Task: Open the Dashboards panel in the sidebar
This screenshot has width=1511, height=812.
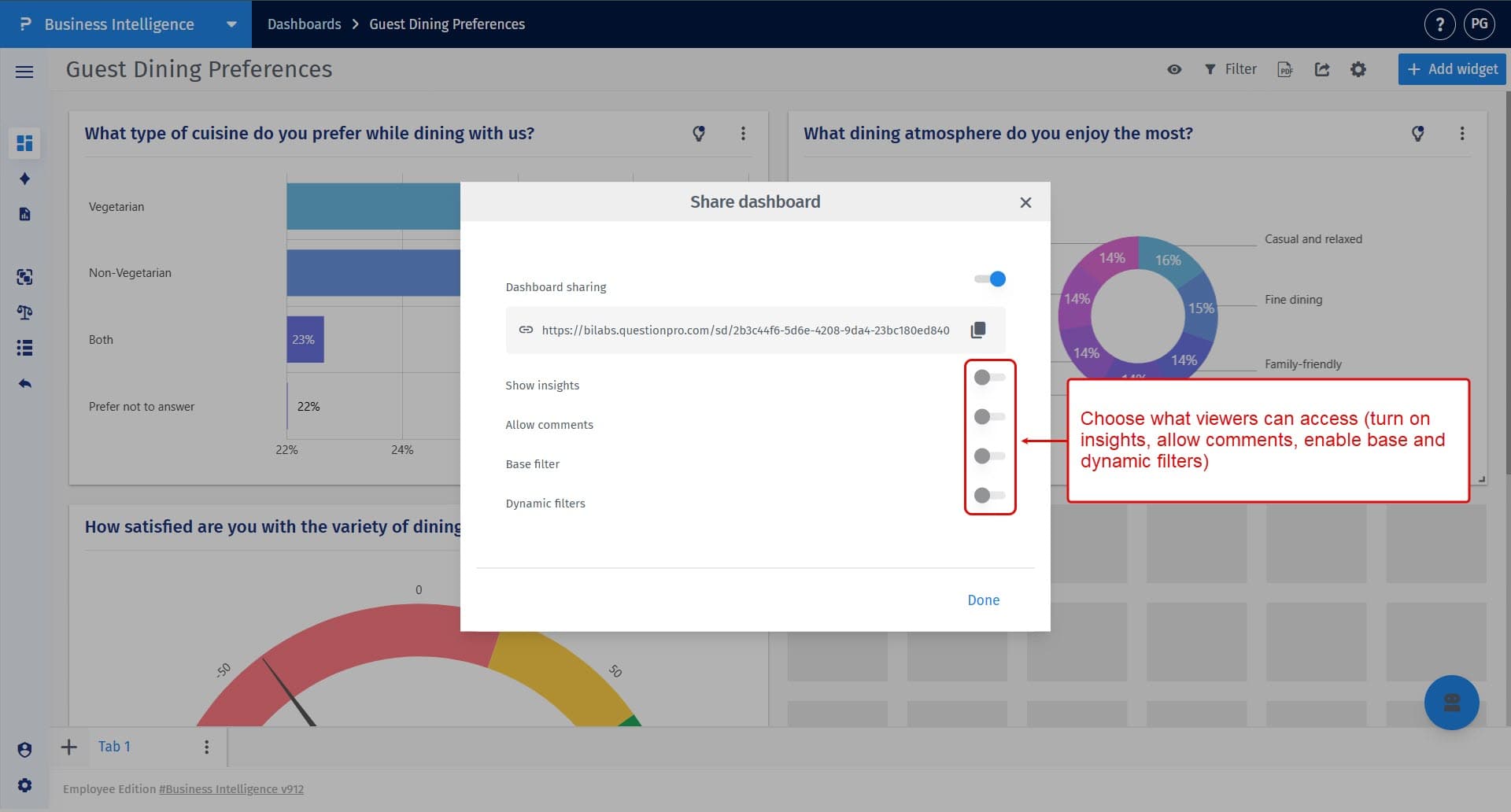Action: point(24,143)
